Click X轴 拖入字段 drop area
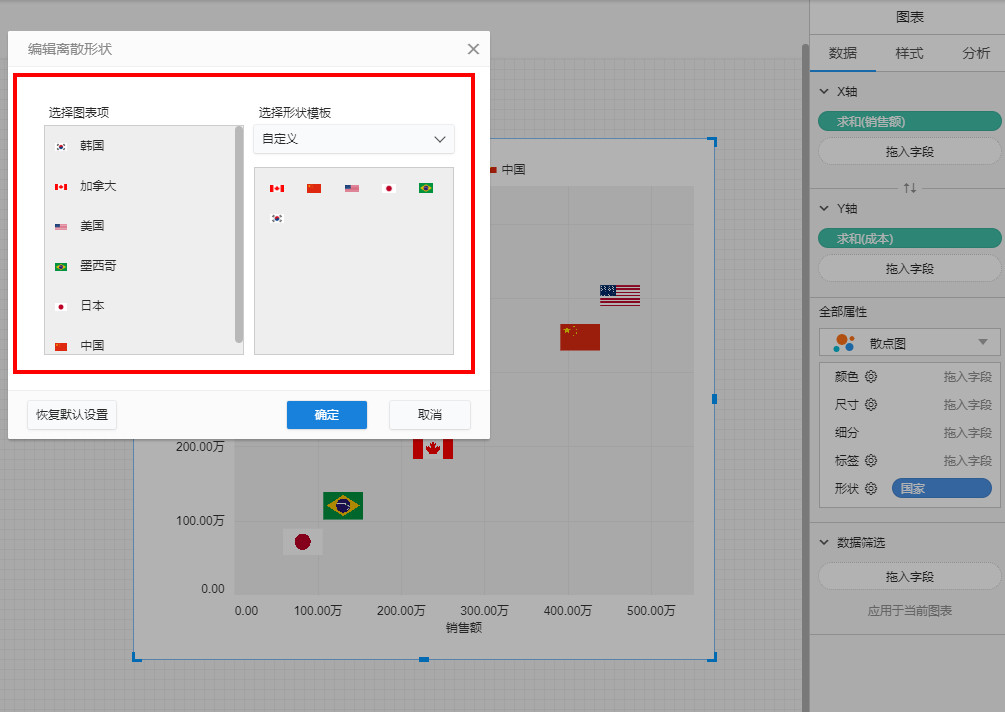 pyautogui.click(x=909, y=152)
